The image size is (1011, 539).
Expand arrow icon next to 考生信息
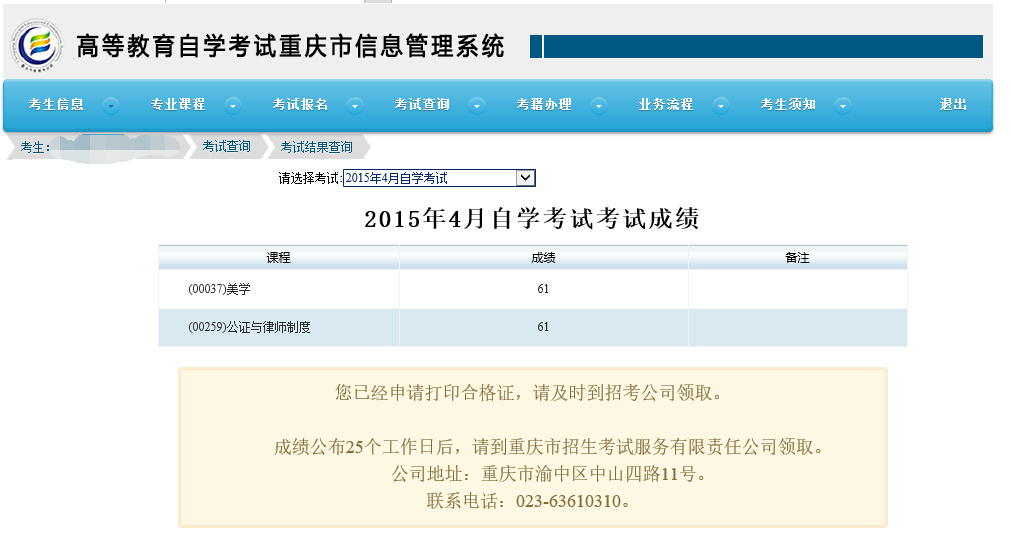pyautogui.click(x=111, y=105)
